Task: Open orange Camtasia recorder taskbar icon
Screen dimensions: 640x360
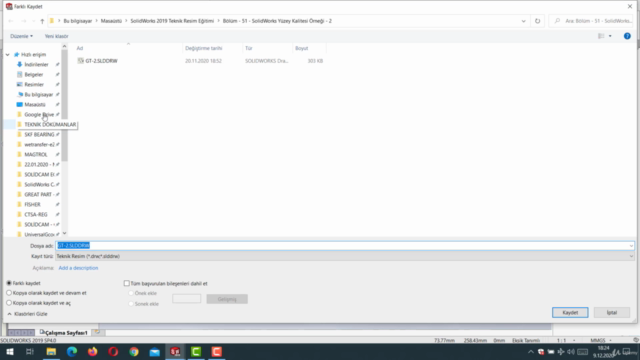Action: point(217,351)
